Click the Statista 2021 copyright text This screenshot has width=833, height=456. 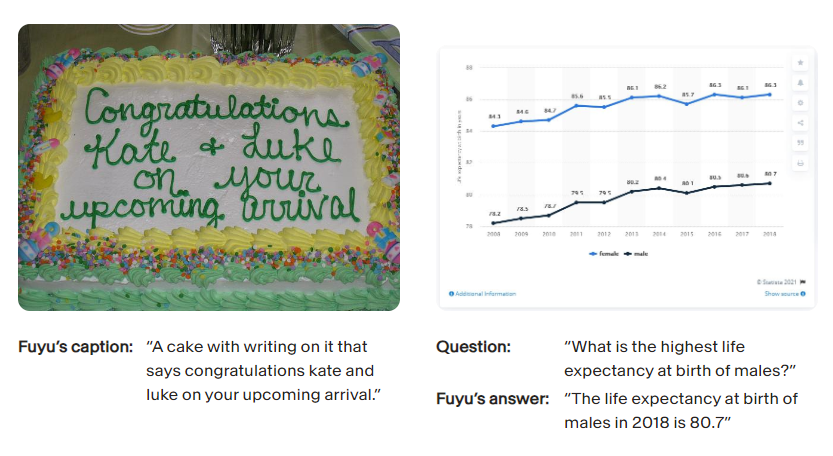pos(773,282)
